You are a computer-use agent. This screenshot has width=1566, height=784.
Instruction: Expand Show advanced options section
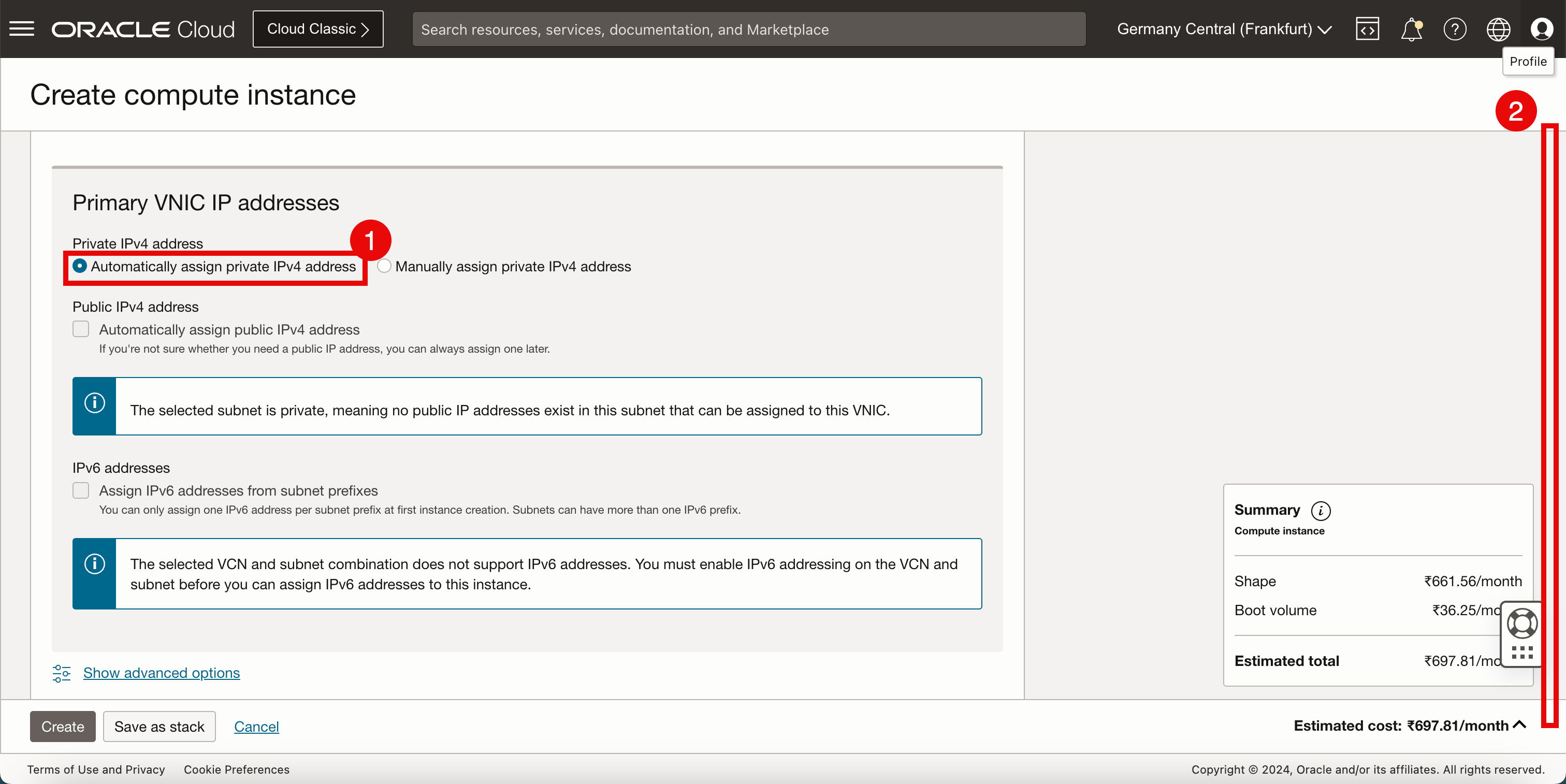tap(161, 672)
